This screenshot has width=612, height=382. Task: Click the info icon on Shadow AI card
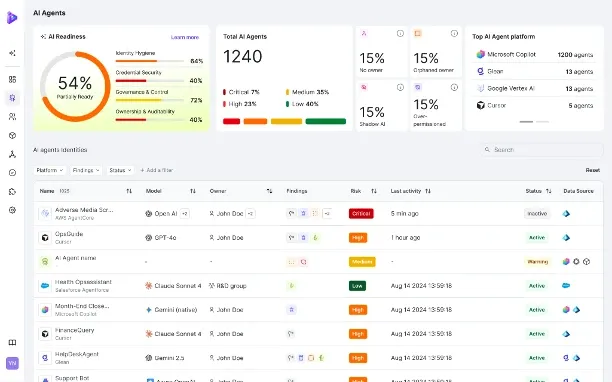click(400, 87)
